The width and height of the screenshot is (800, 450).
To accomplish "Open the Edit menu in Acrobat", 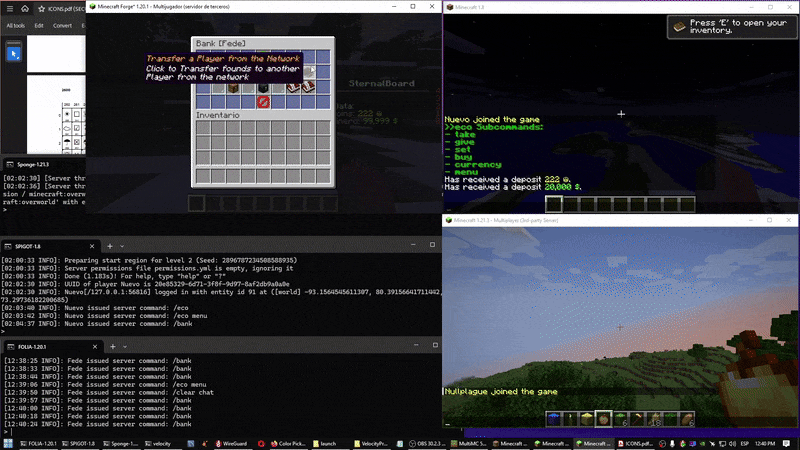I will coord(39,25).
